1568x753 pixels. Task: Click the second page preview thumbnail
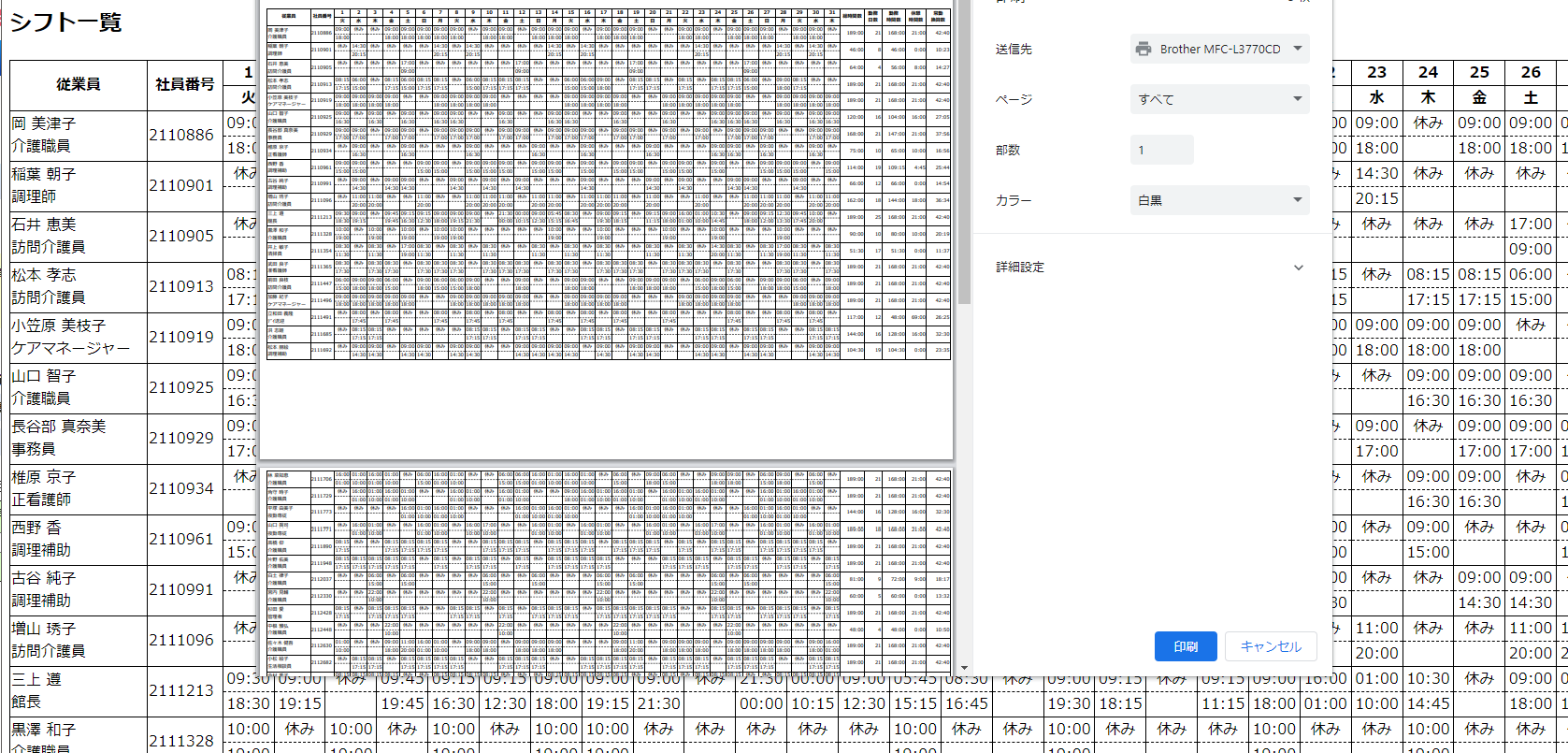608,571
